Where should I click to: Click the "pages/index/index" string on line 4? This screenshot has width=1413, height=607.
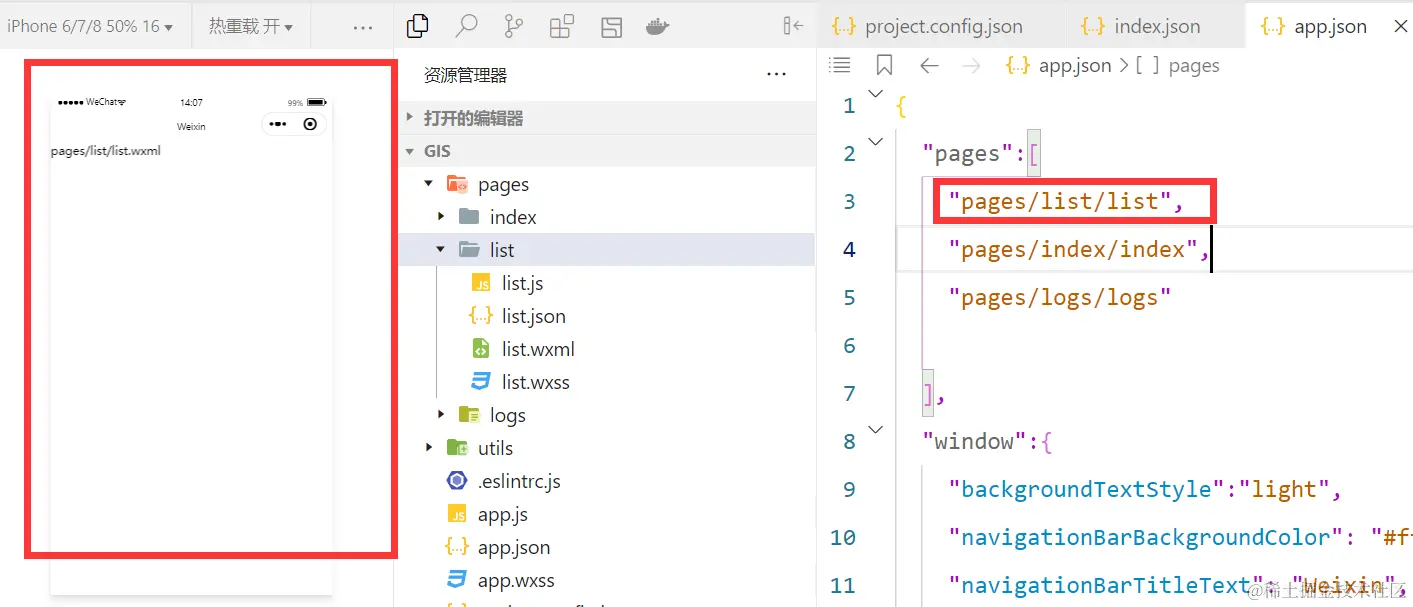[1072, 250]
